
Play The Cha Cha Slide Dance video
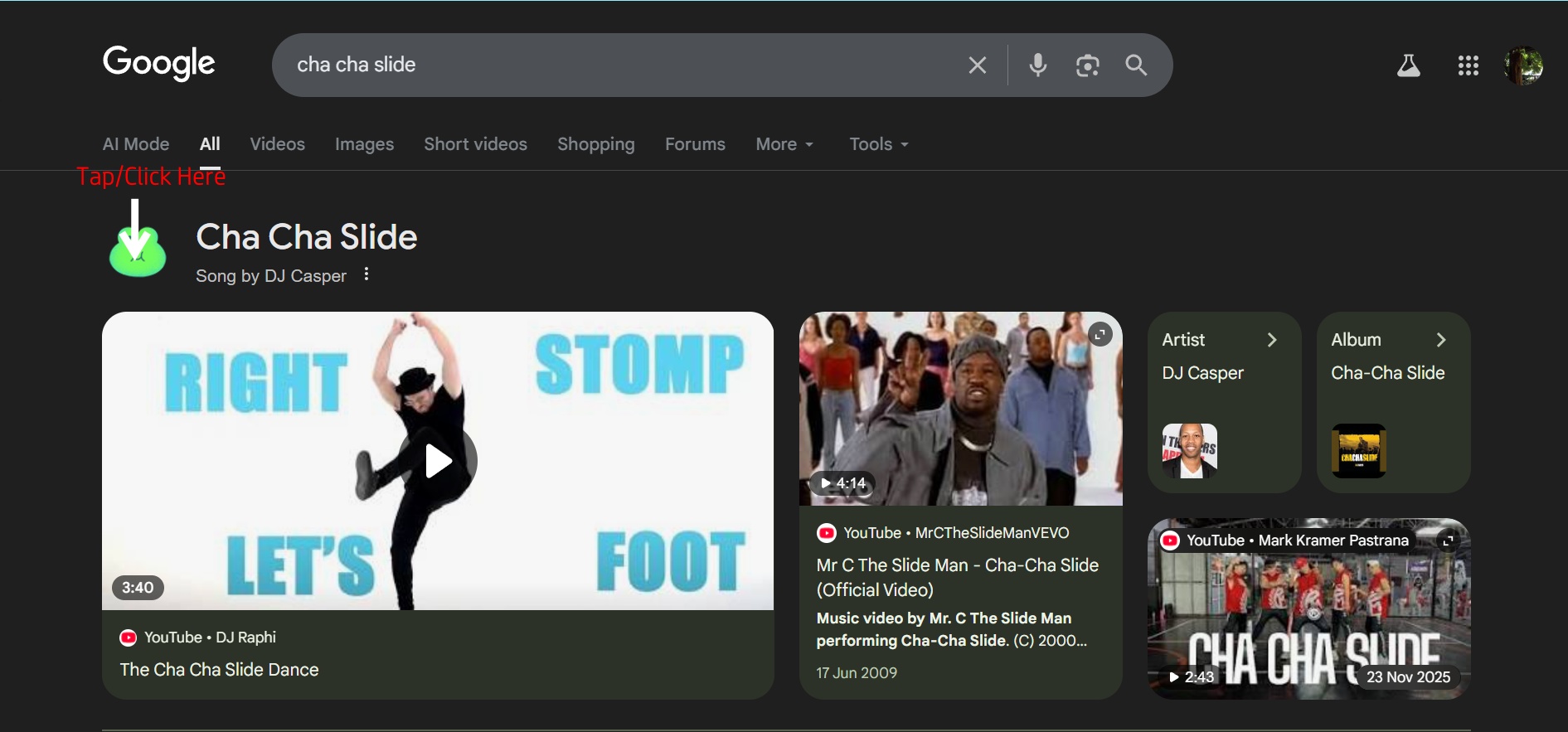point(438,460)
